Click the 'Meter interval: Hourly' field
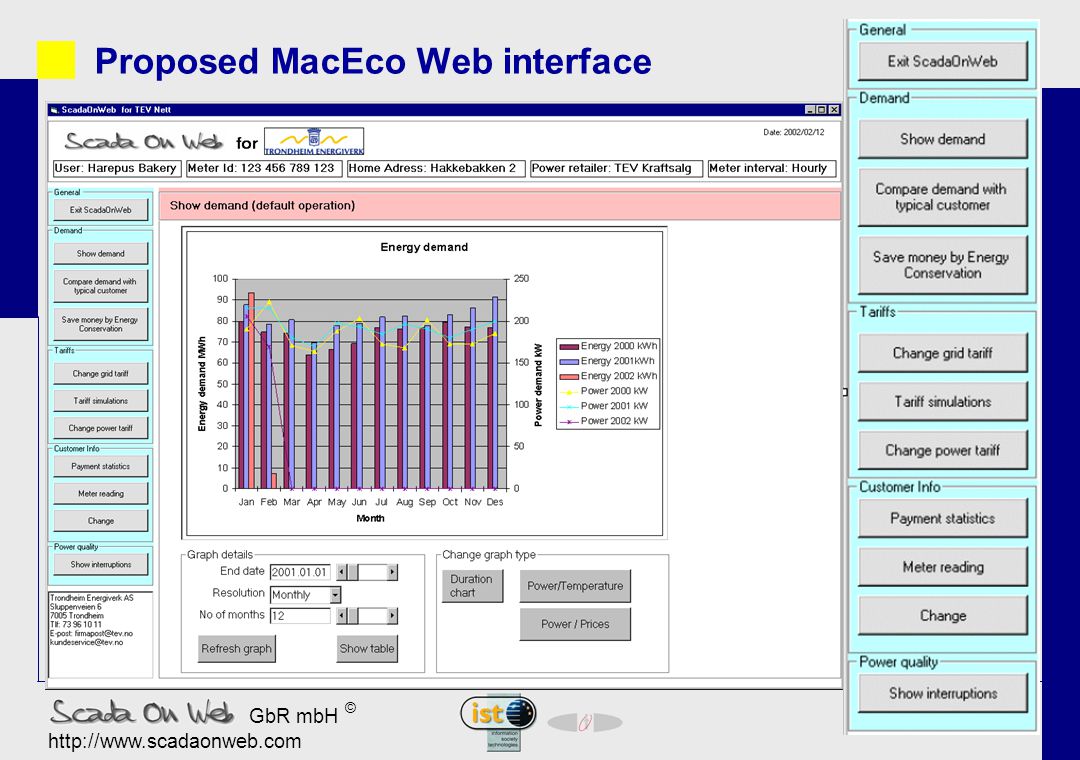Image resolution: width=1080 pixels, height=760 pixels. coord(772,168)
